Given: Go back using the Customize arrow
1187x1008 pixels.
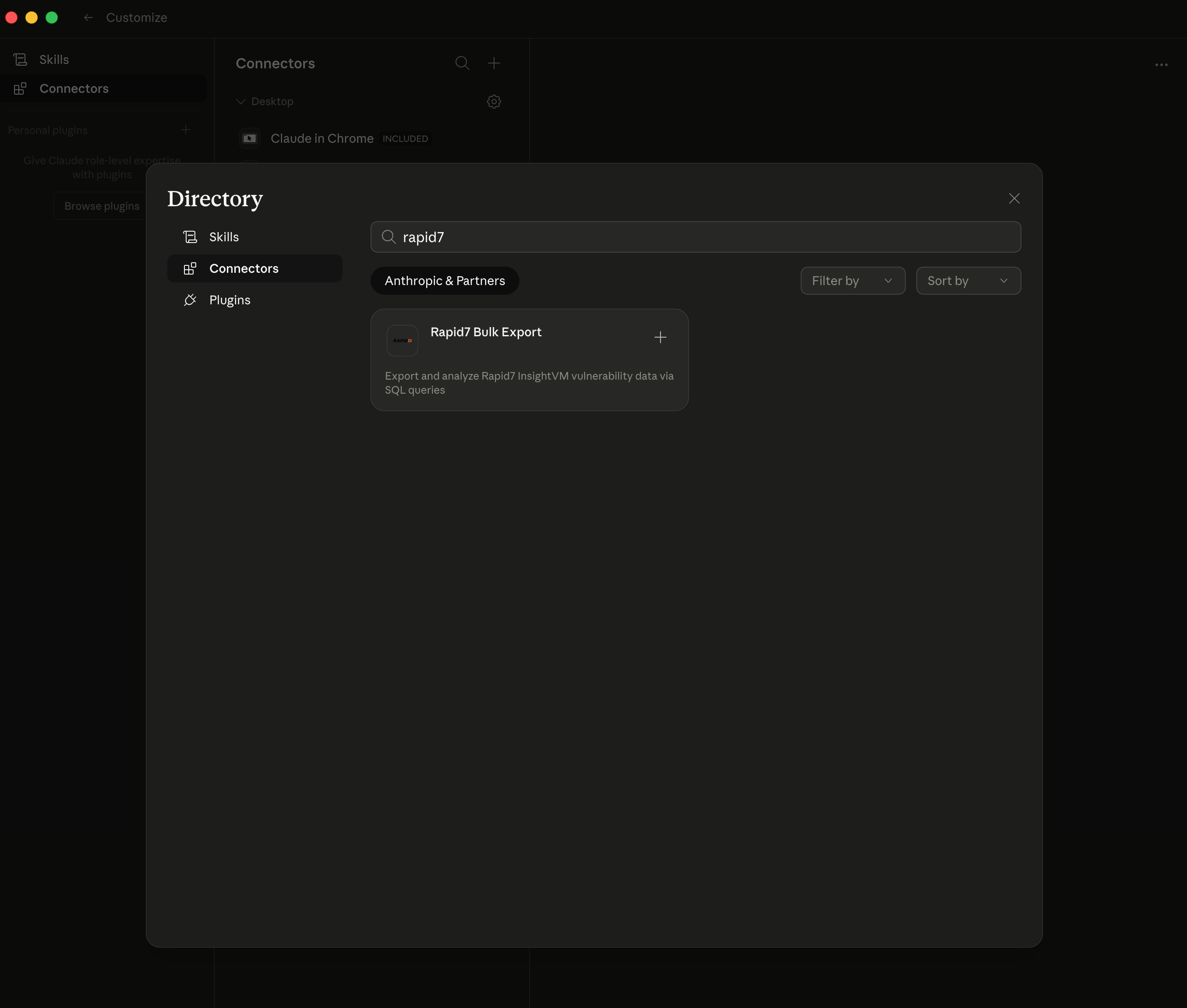Looking at the screenshot, I should [88, 18].
